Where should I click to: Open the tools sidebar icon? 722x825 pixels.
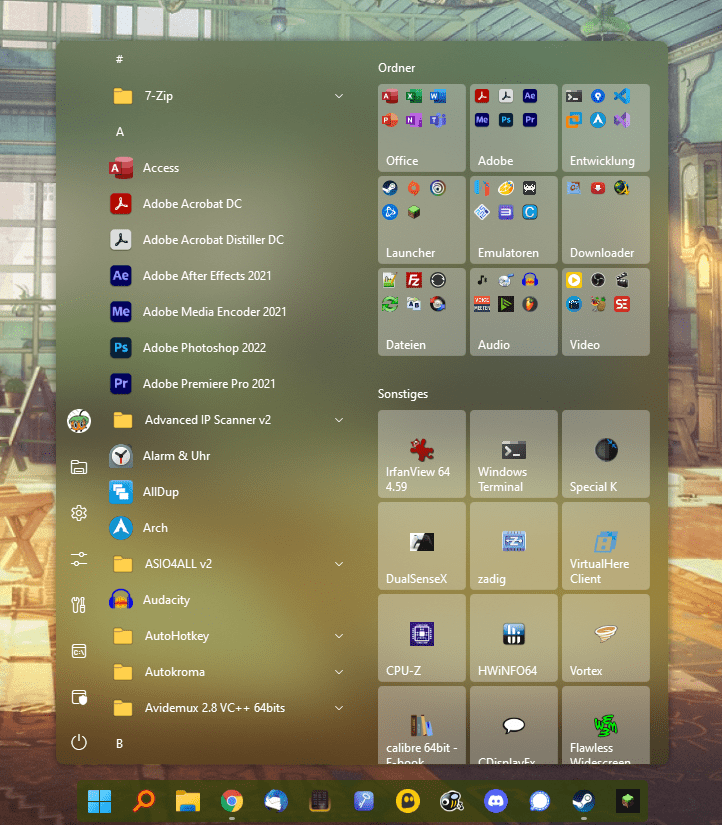click(79, 605)
